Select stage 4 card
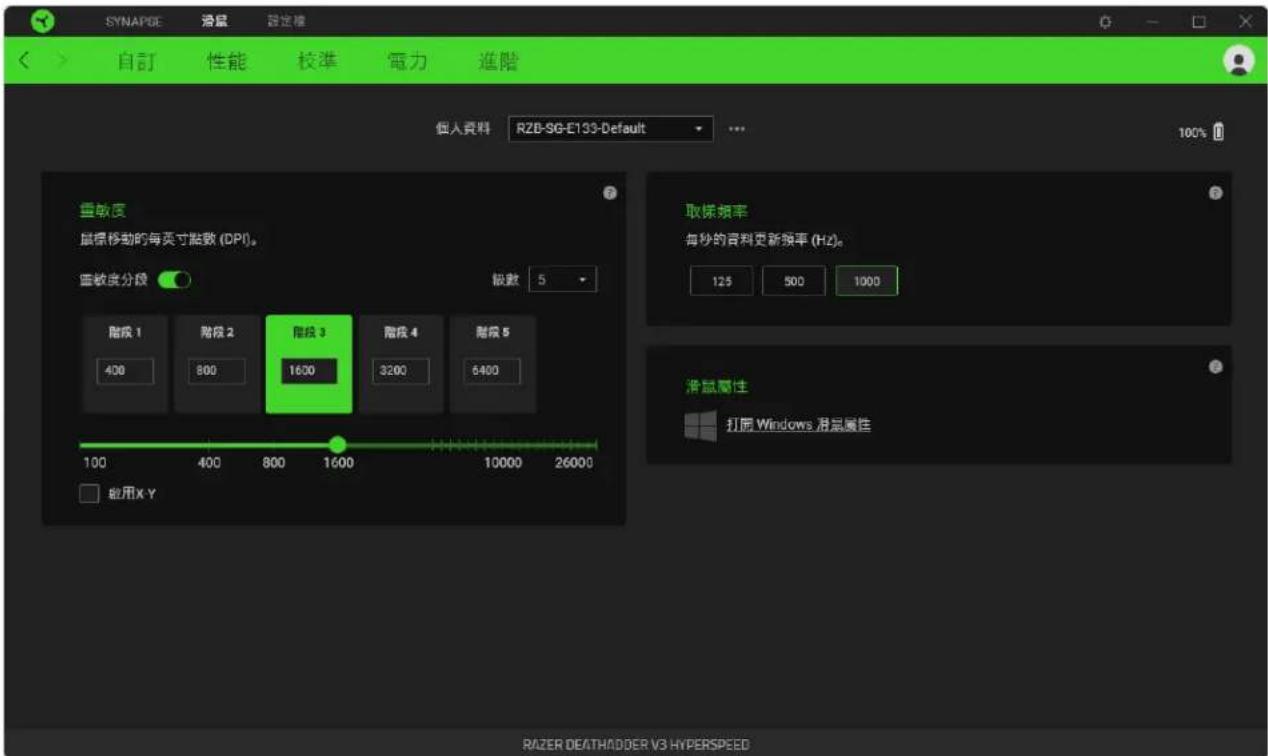1268x756 pixels. pos(401,364)
